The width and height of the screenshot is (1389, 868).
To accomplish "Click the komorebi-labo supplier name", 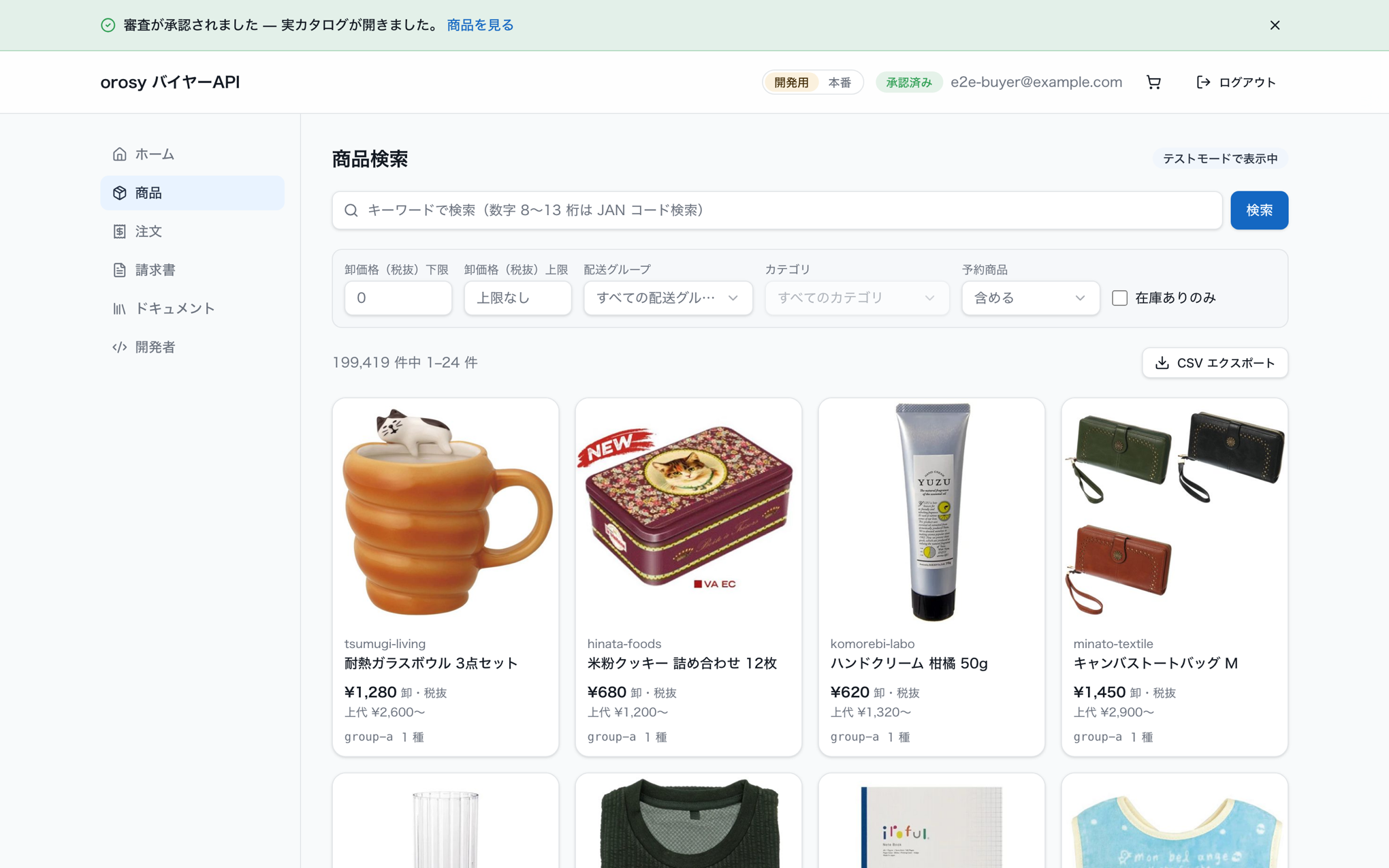I will tap(872, 644).
